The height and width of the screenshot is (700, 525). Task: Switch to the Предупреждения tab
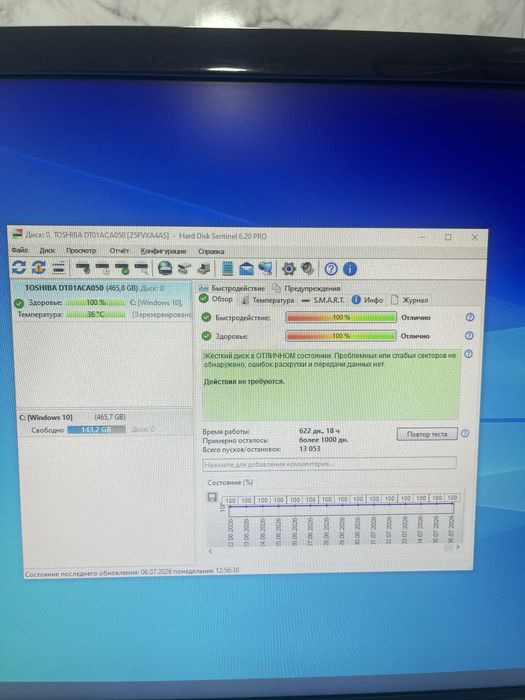coord(307,288)
